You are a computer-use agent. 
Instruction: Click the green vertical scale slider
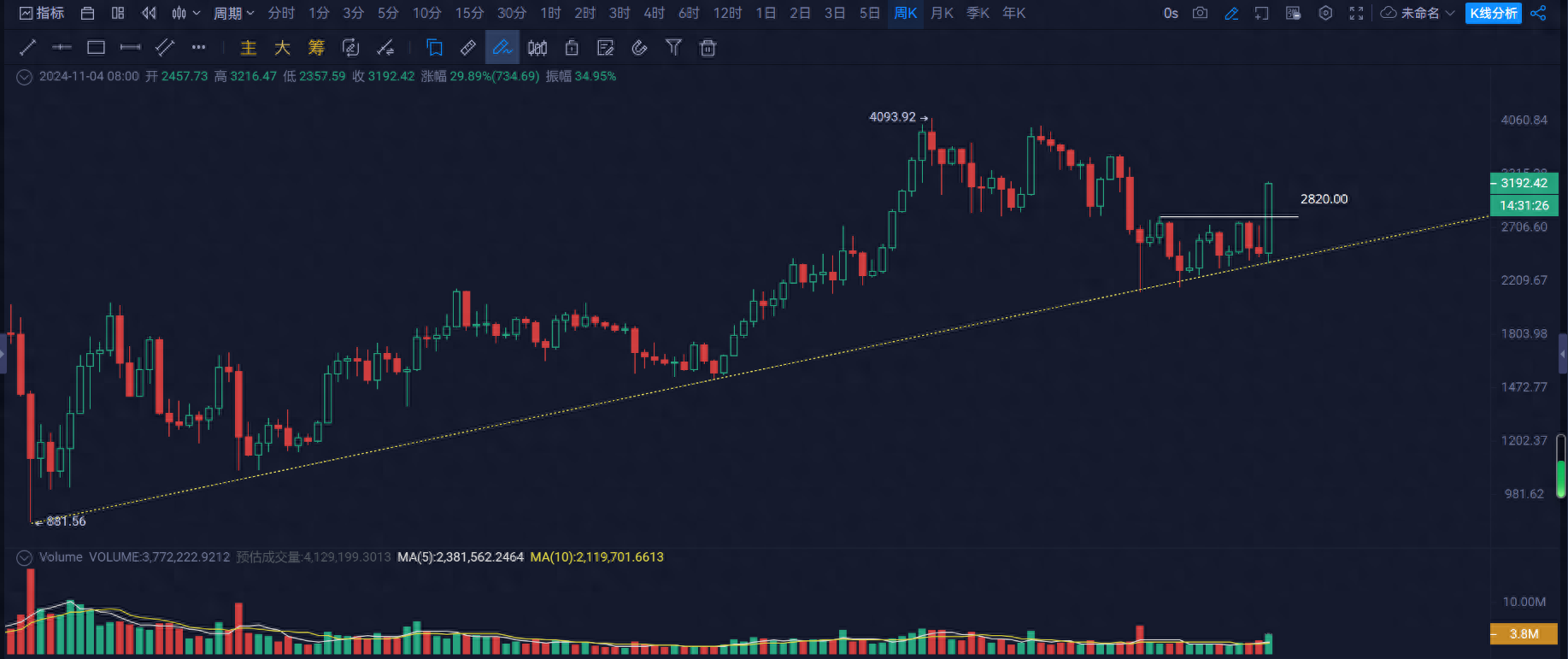tap(1561, 466)
